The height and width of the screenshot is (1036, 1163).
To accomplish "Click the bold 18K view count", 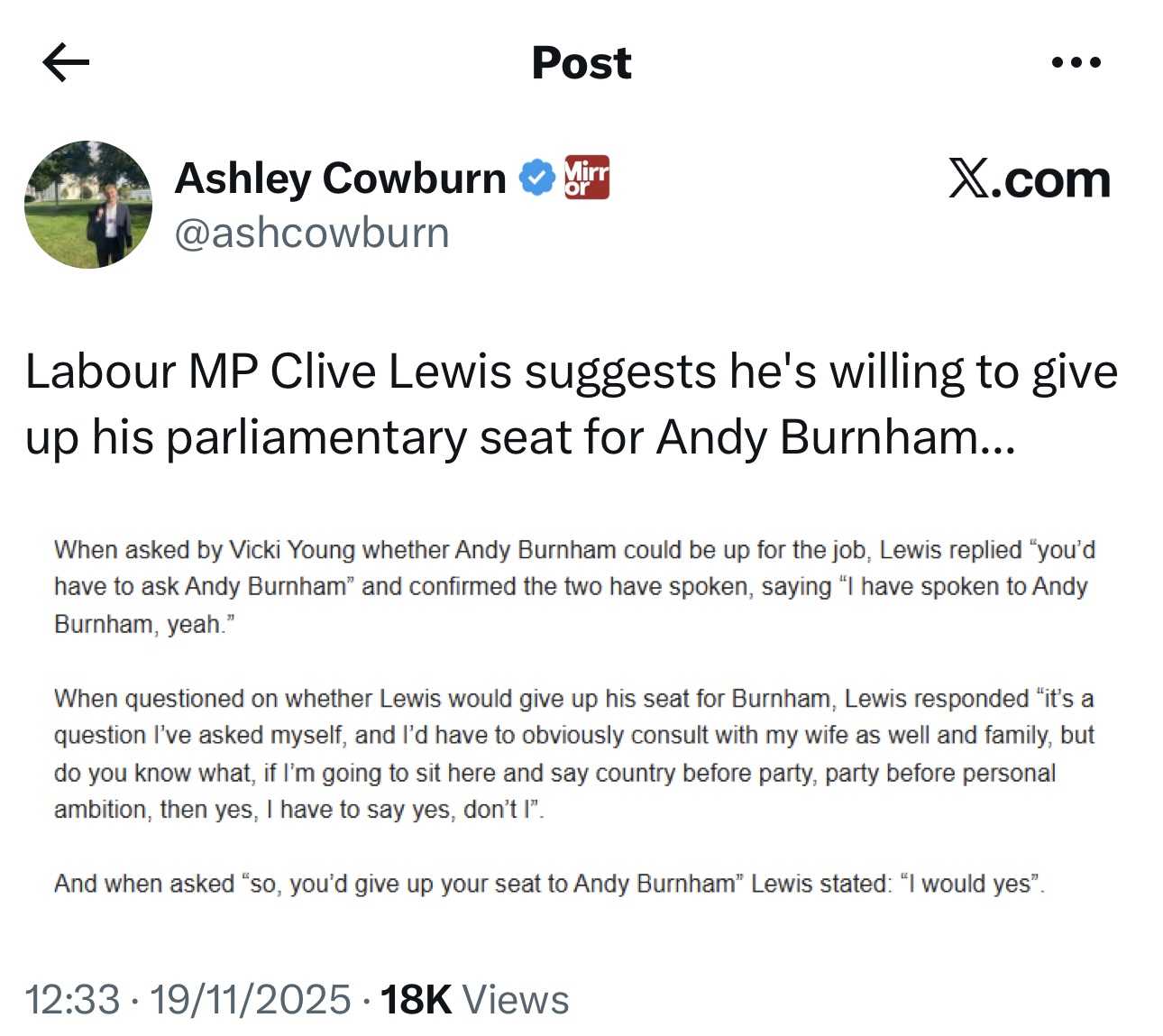I will (416, 1000).
